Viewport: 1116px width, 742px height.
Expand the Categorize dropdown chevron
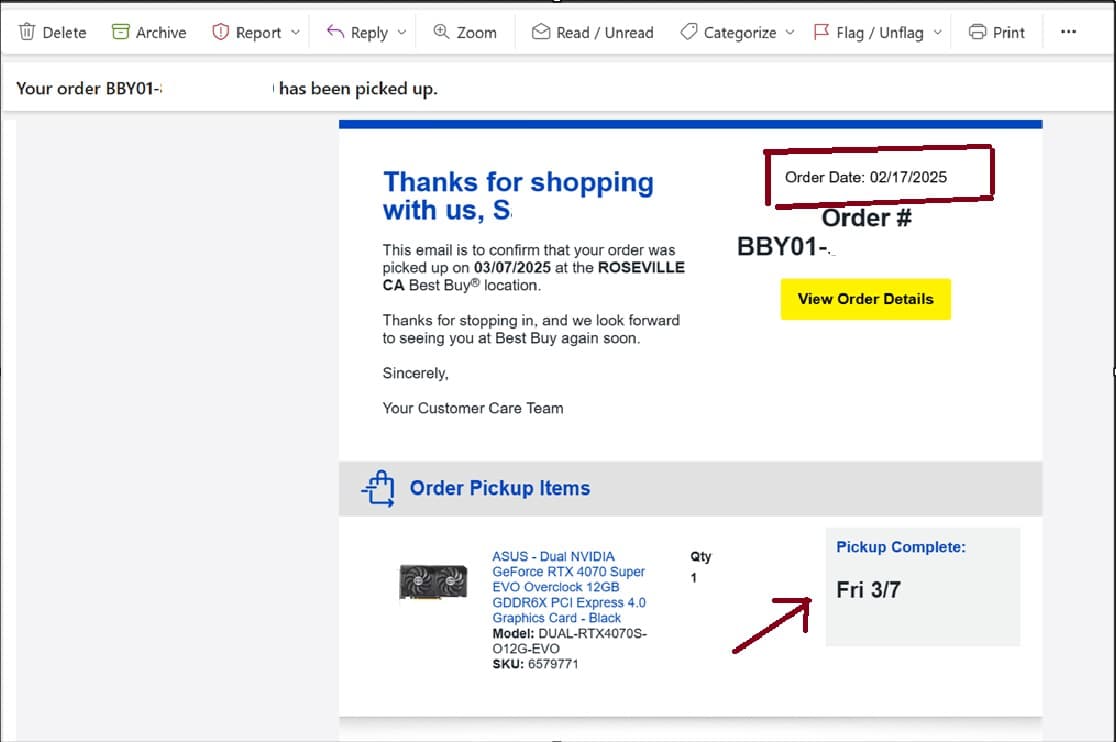point(790,32)
